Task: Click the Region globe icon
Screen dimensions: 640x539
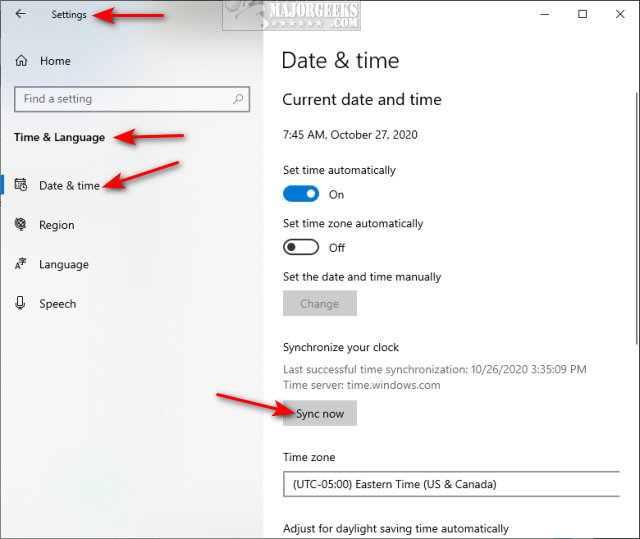Action: [x=21, y=225]
